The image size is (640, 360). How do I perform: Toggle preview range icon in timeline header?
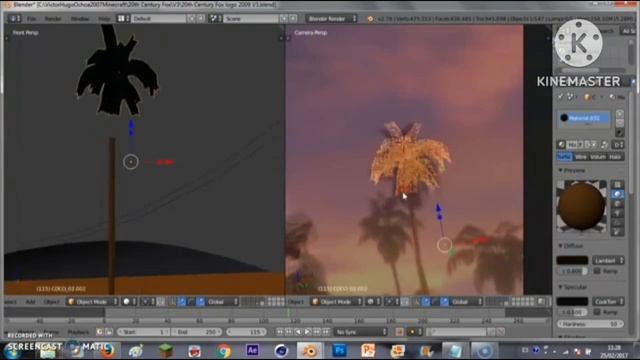[x=100, y=332]
